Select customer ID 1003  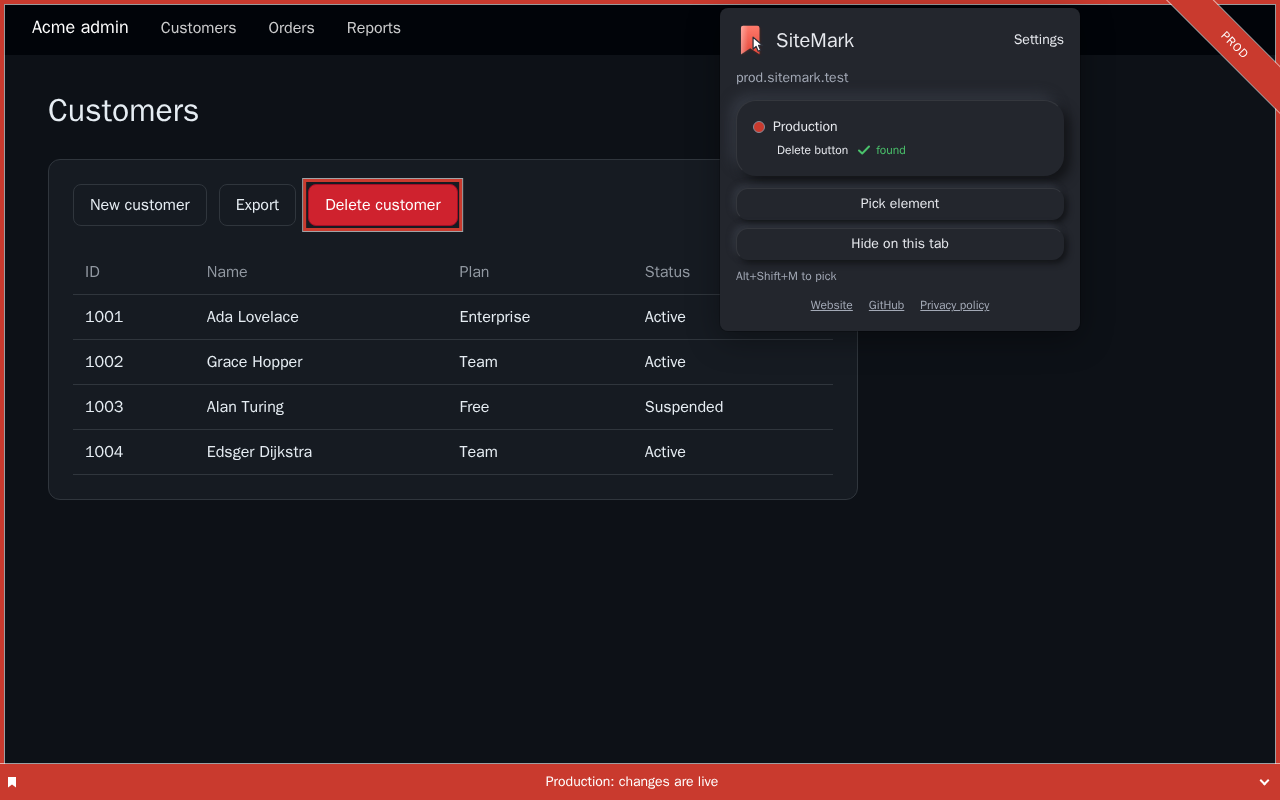tap(104, 407)
